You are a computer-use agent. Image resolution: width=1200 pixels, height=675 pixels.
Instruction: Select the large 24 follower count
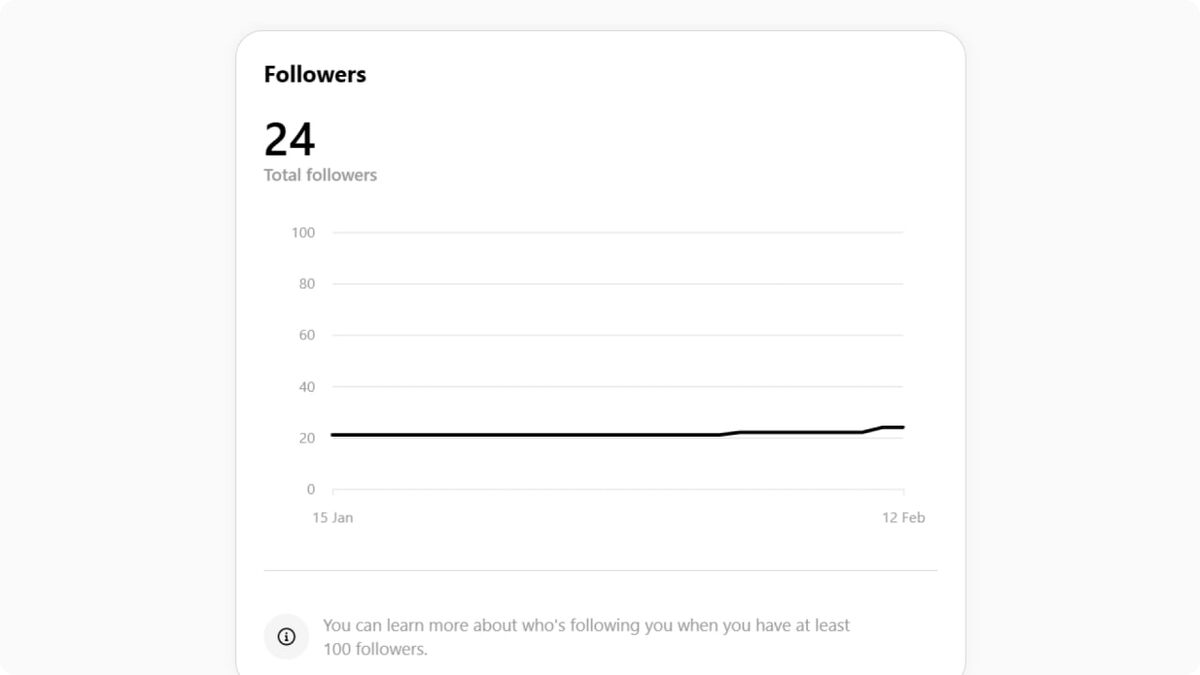tap(289, 140)
